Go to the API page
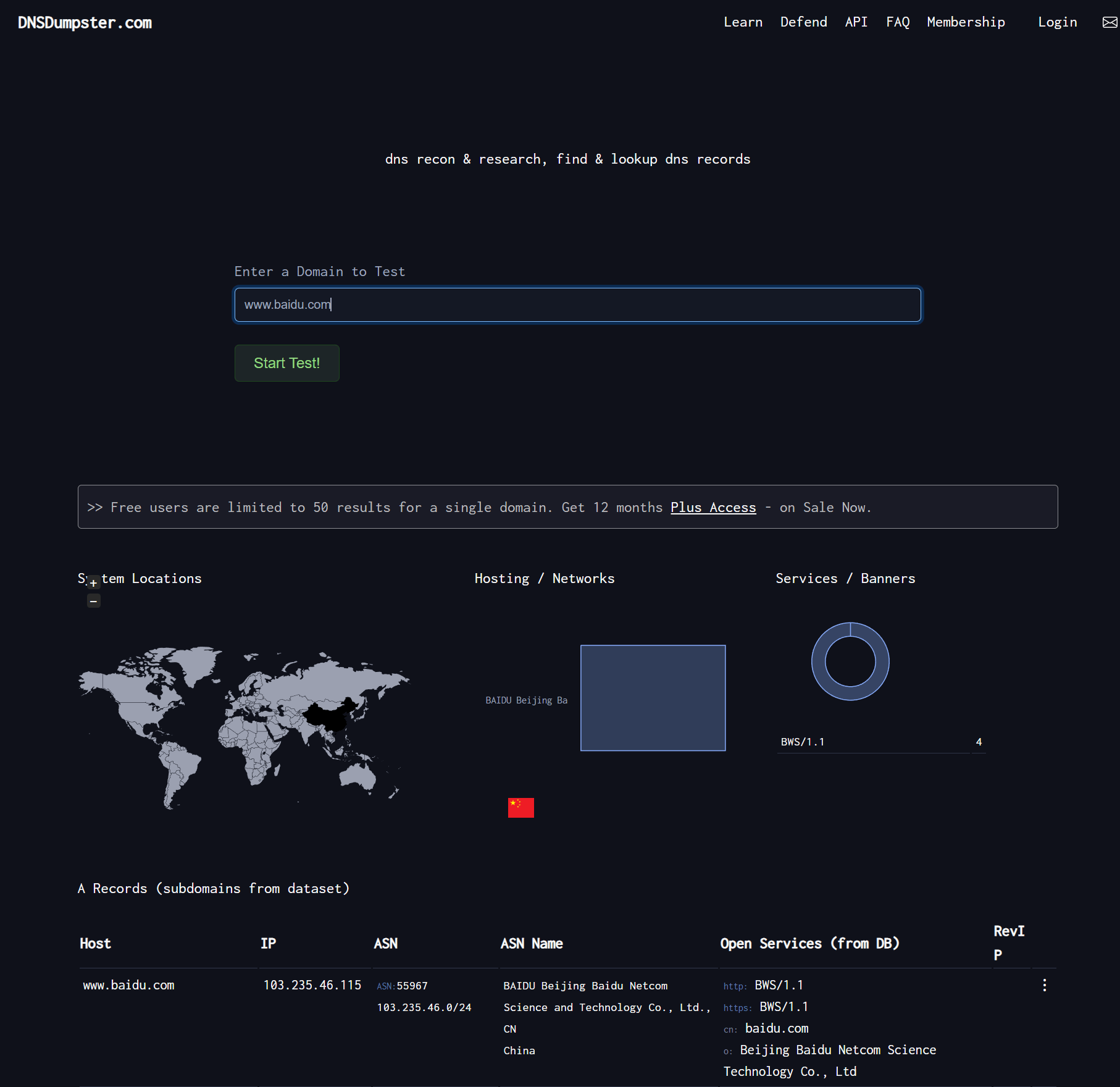Screen dimensions: 1120x1087 [856, 22]
